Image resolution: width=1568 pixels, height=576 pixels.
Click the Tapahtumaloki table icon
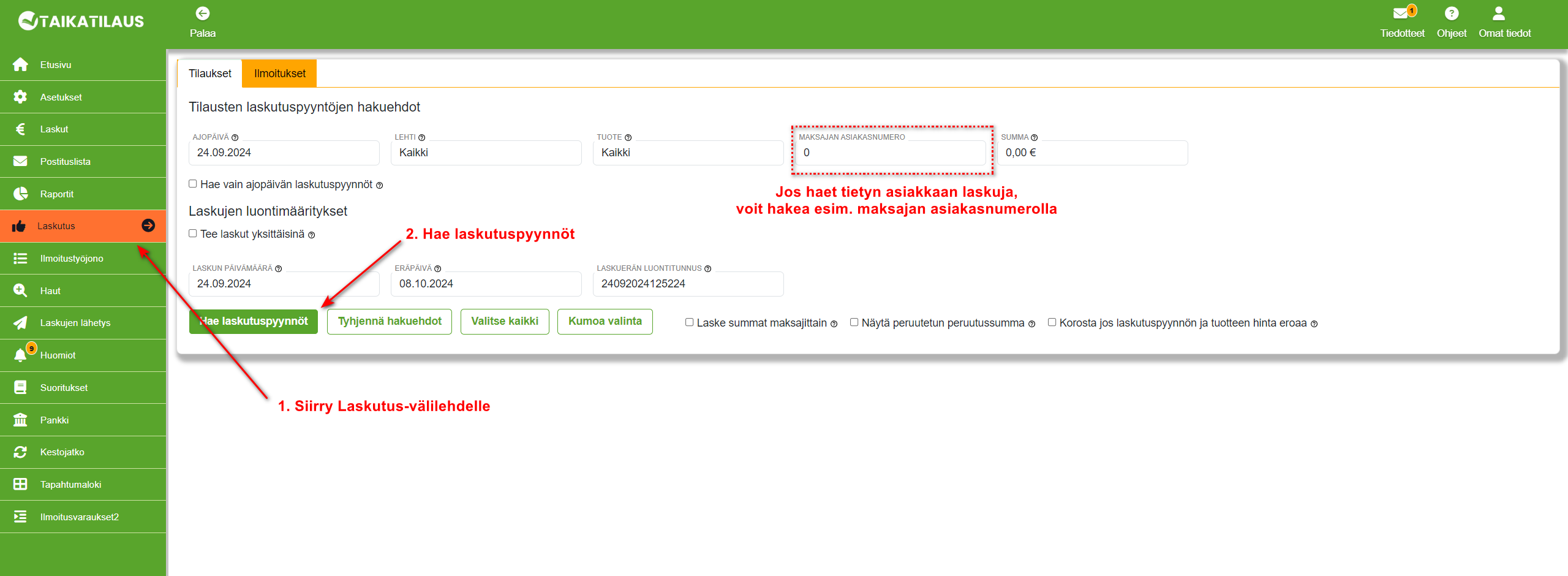click(x=20, y=484)
